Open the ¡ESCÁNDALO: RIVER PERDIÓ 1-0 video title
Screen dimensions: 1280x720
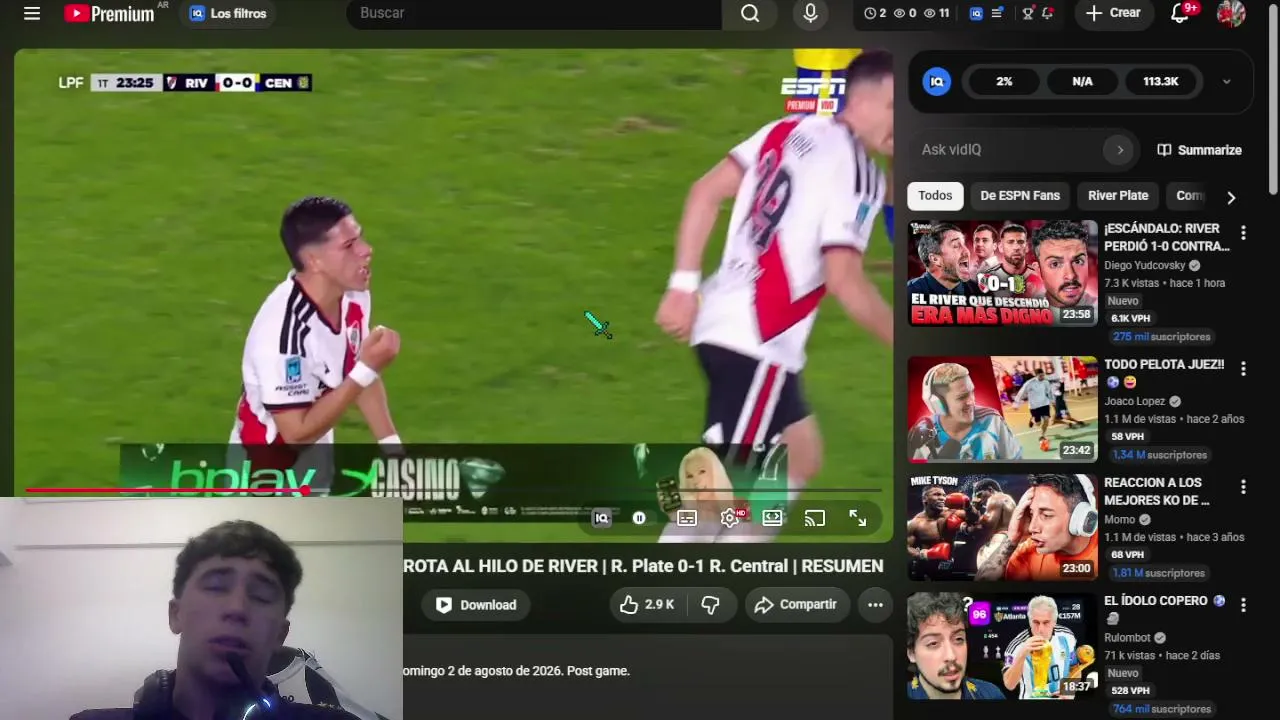tap(1167, 237)
